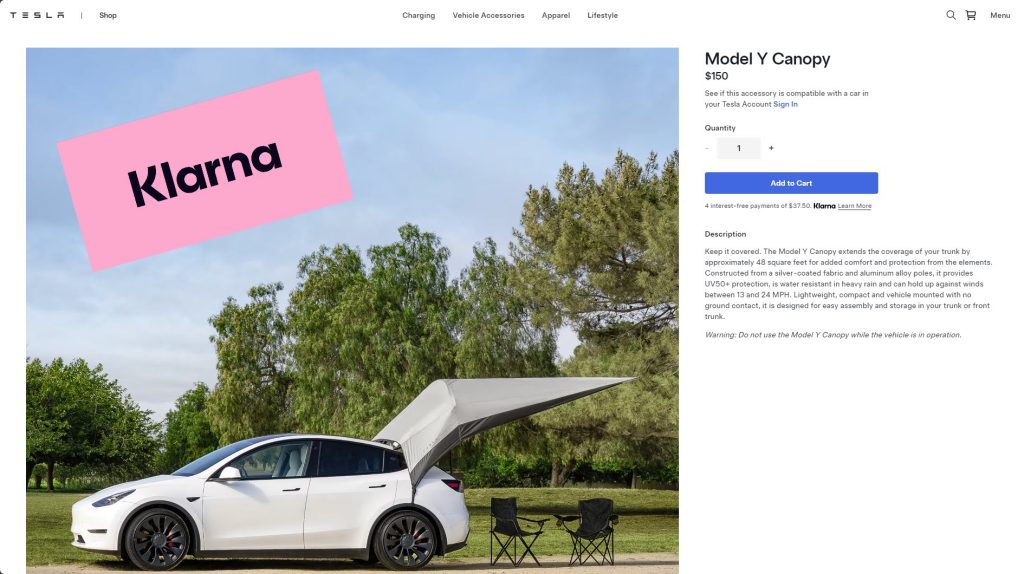Click the Model Y Canopy product title
Image resolution: width=1024 pixels, height=574 pixels.
pos(767,59)
